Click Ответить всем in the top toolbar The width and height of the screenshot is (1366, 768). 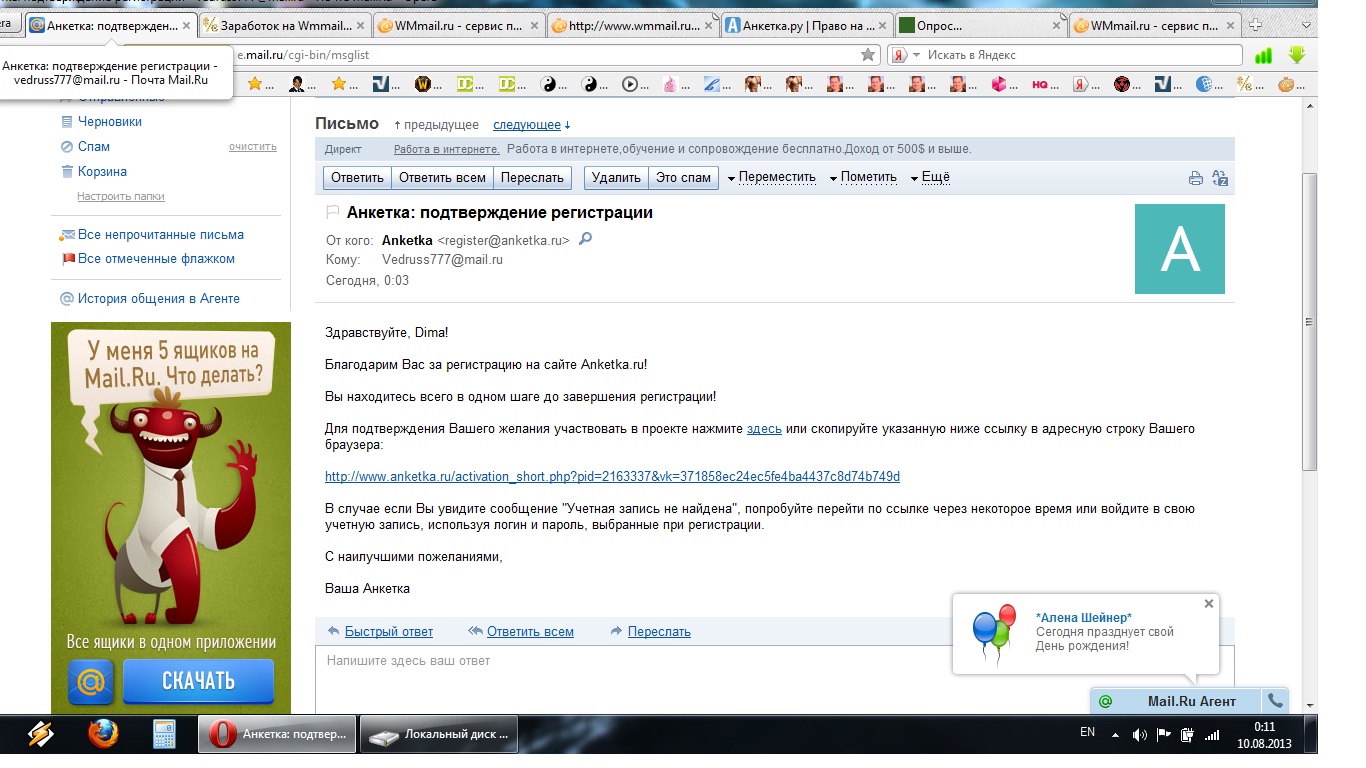[442, 178]
